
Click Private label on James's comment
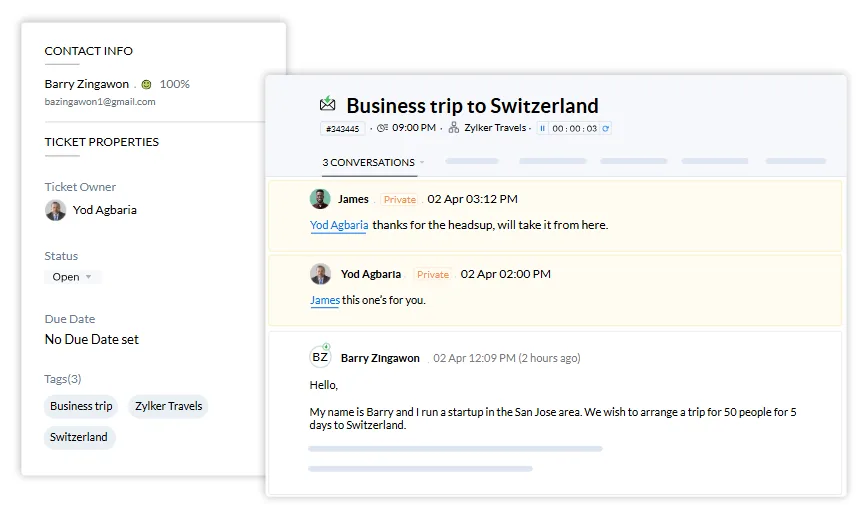click(399, 200)
